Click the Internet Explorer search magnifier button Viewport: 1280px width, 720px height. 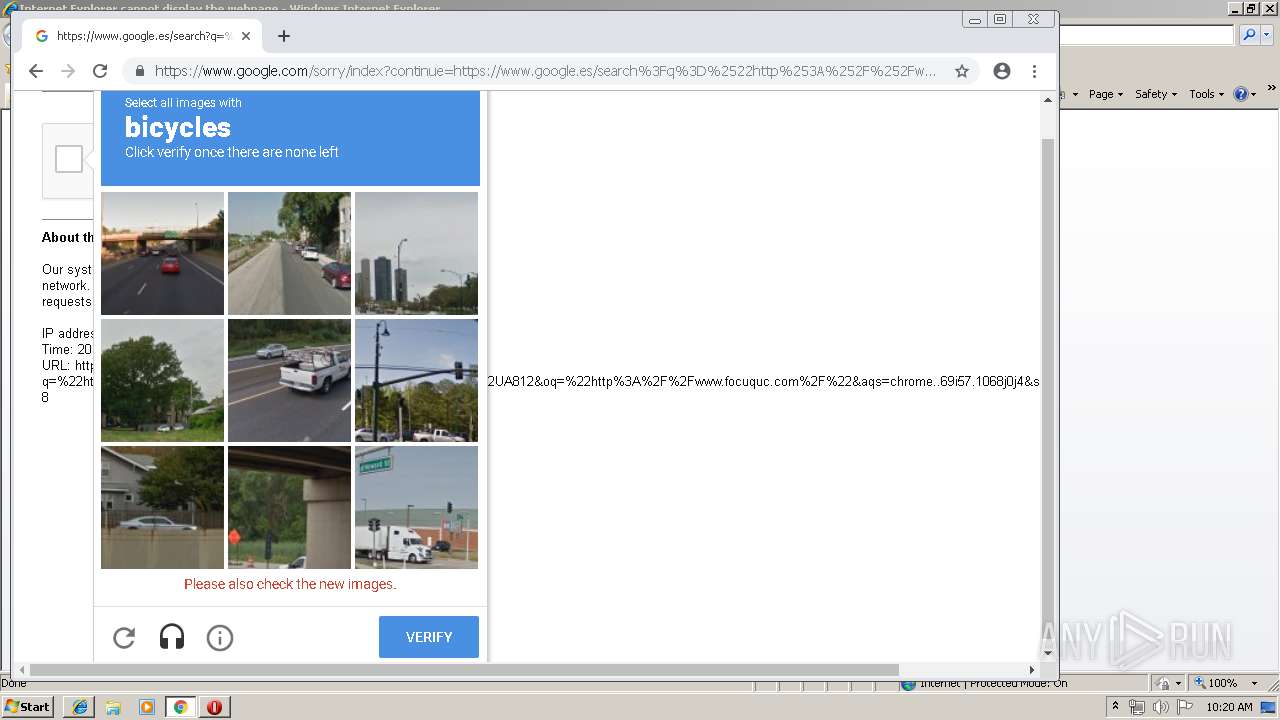click(x=1249, y=35)
